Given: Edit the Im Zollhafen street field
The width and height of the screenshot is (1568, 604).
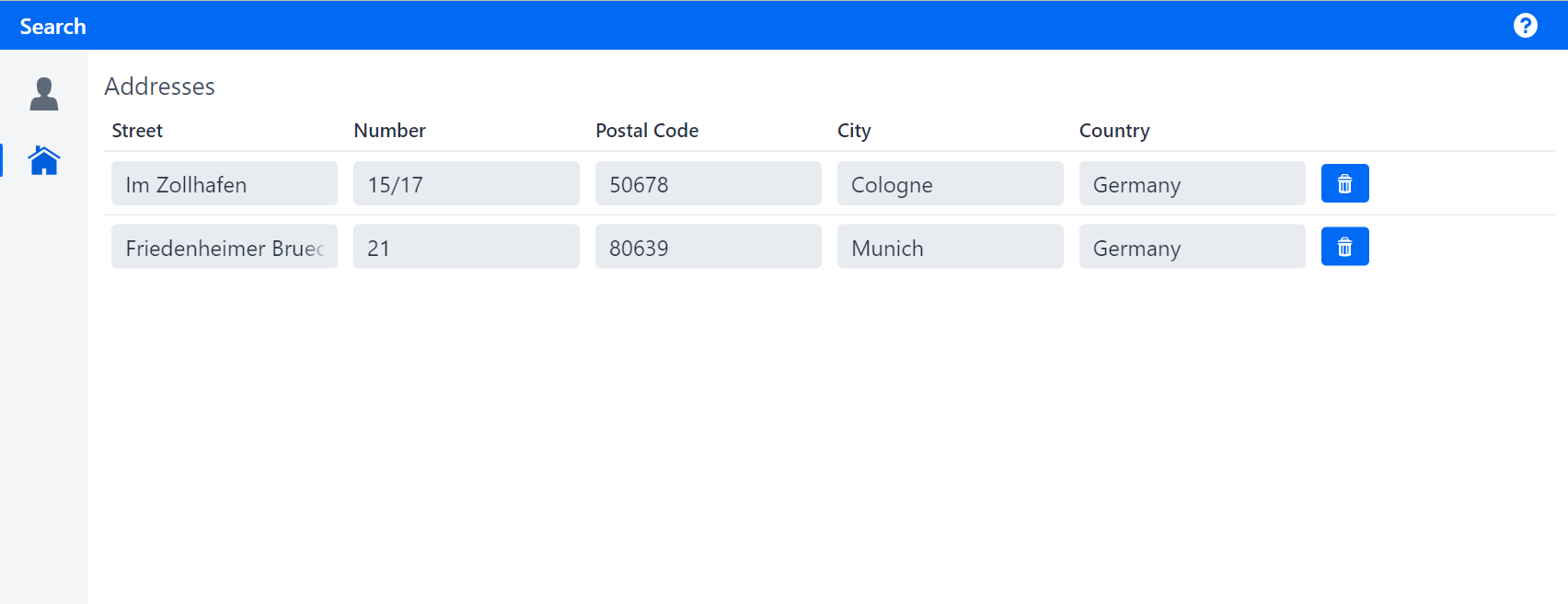Looking at the screenshot, I should click(x=225, y=183).
